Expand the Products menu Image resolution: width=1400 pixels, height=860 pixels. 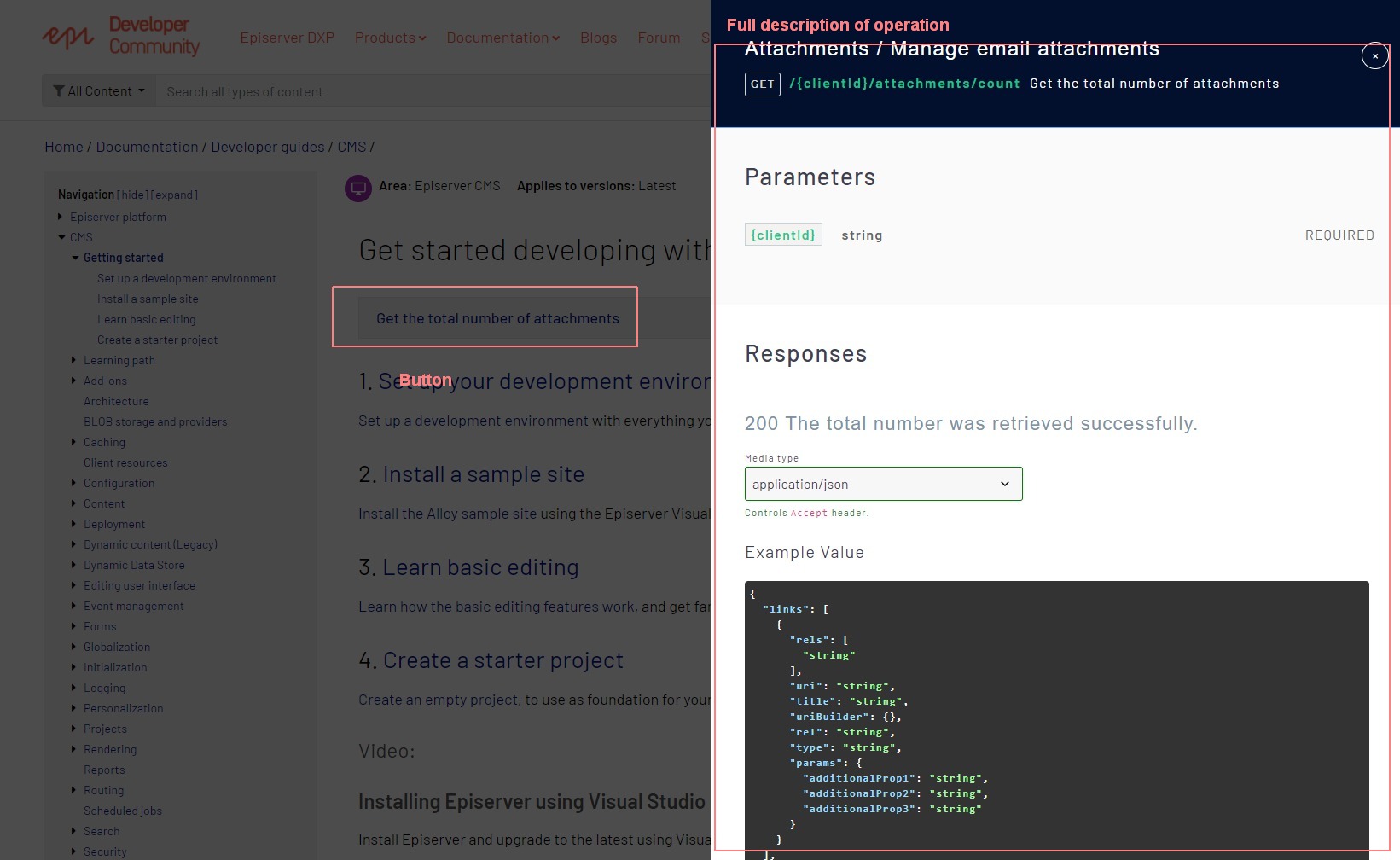(x=390, y=38)
